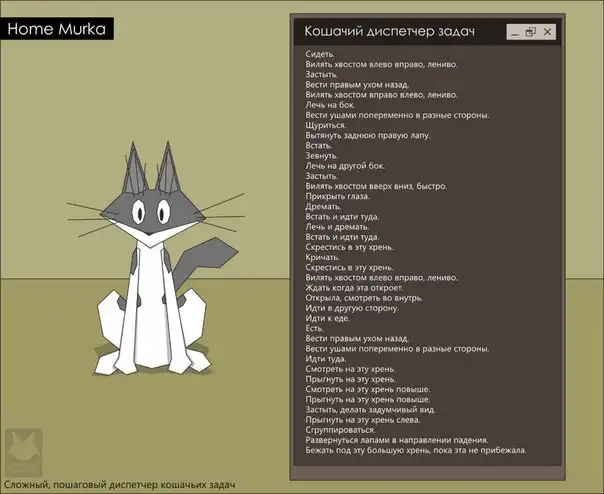
Task: Select the 'Зевнуть.' task line
Action: (324, 155)
